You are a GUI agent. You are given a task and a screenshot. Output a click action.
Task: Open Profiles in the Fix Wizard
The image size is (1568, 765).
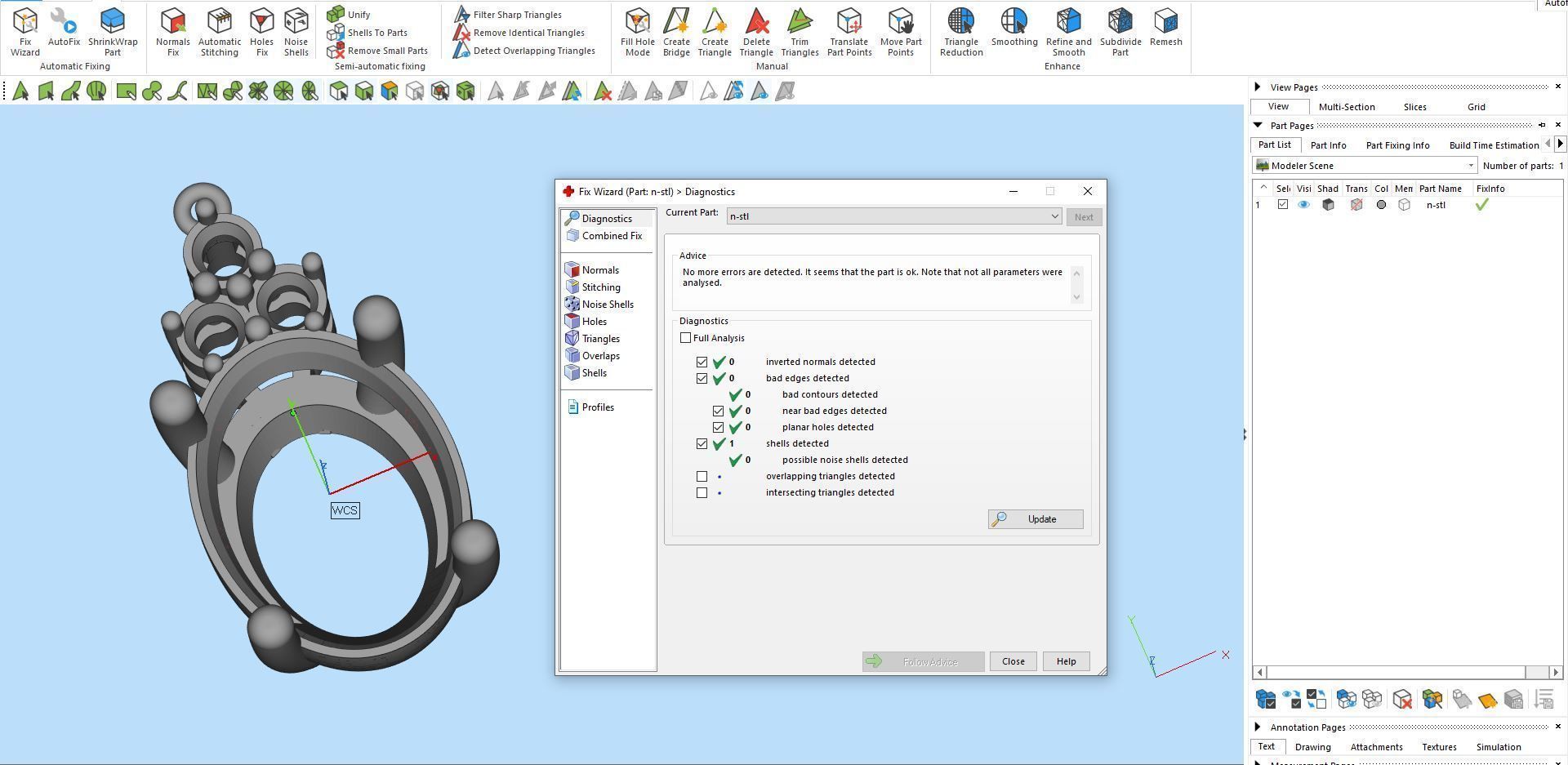coord(590,407)
